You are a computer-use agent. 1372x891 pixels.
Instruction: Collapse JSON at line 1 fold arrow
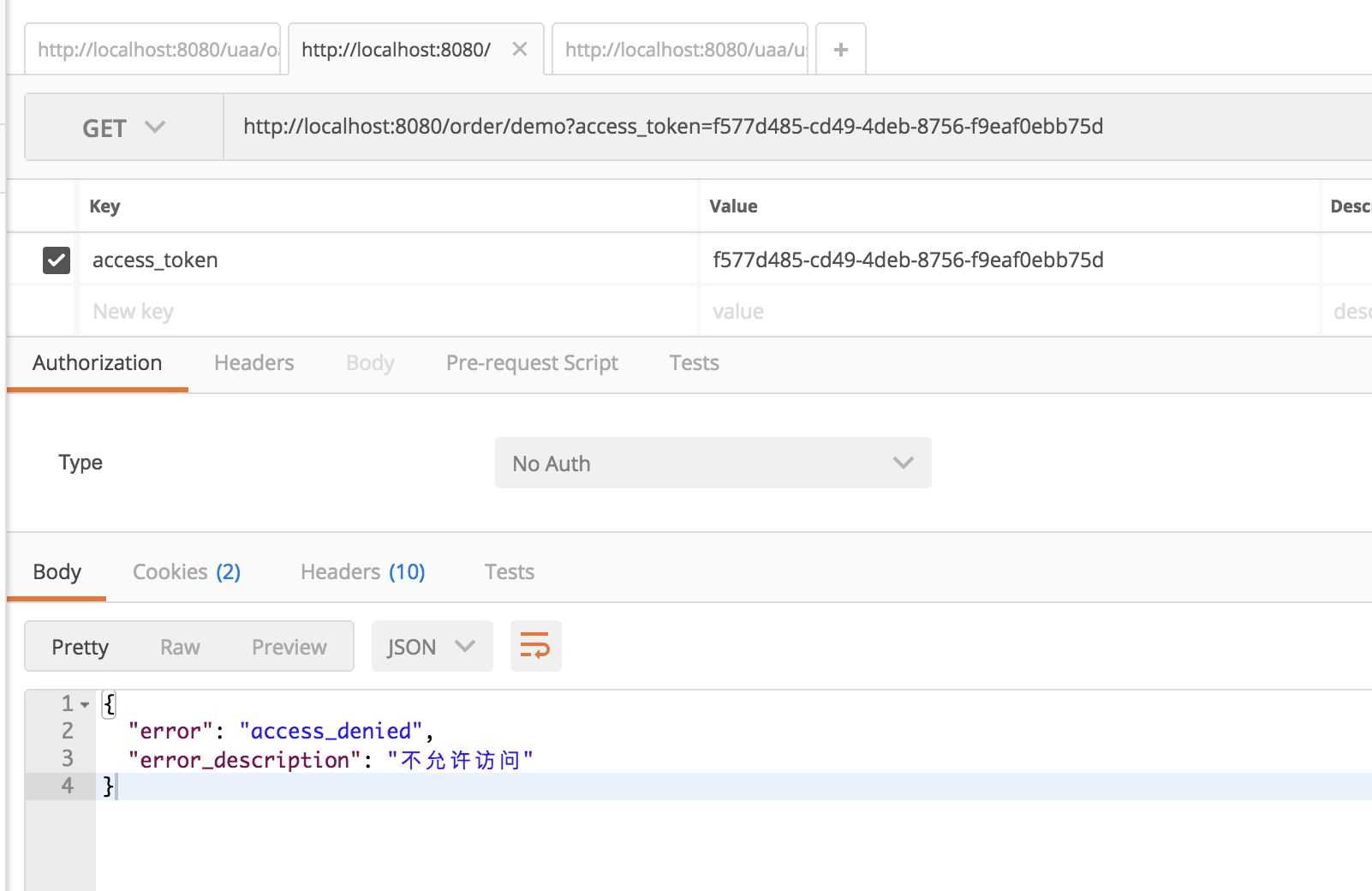pos(85,704)
